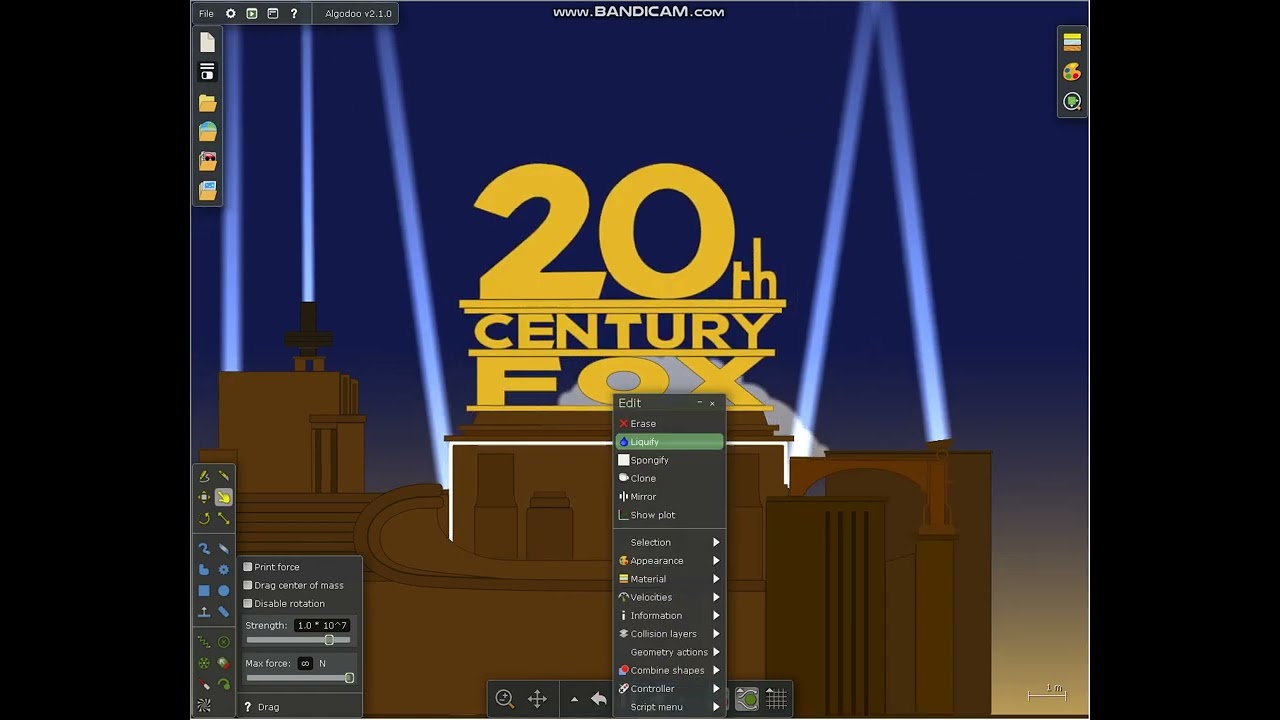Choose Mirror in the Edit menu
This screenshot has height=720, width=1280.
669,496
